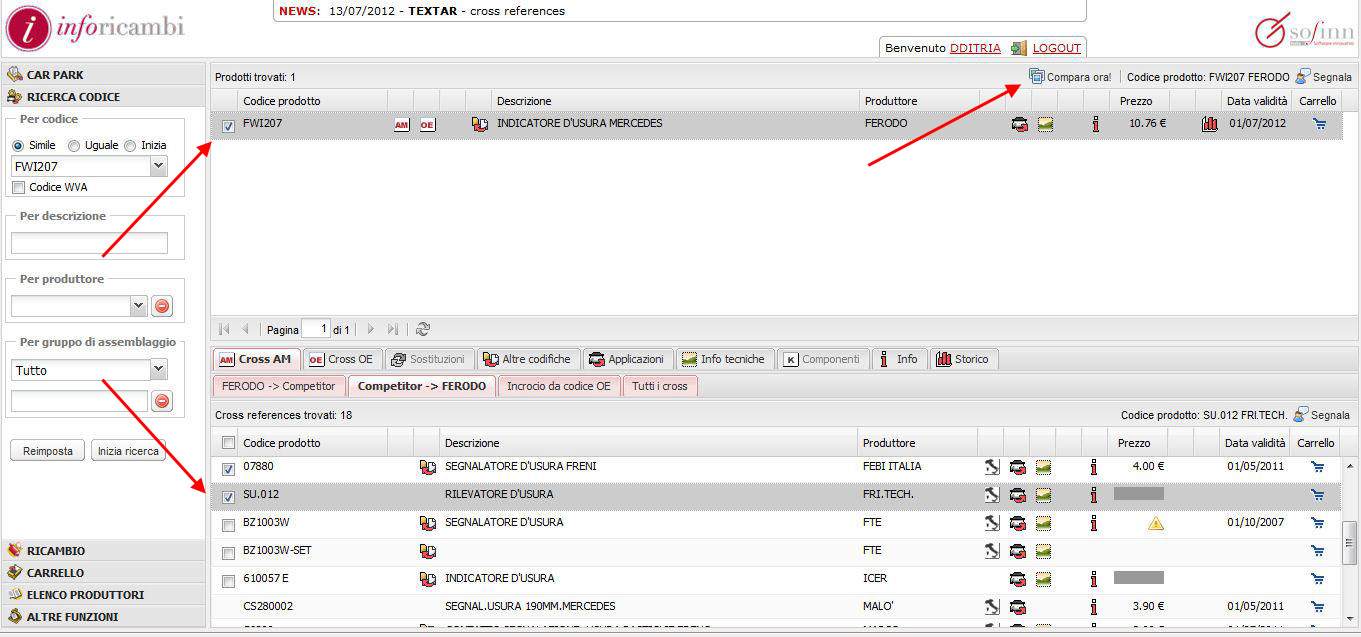The height and width of the screenshot is (637, 1361).
Task: Expand the RICAMBIO sidebar section
Action: tap(103, 551)
